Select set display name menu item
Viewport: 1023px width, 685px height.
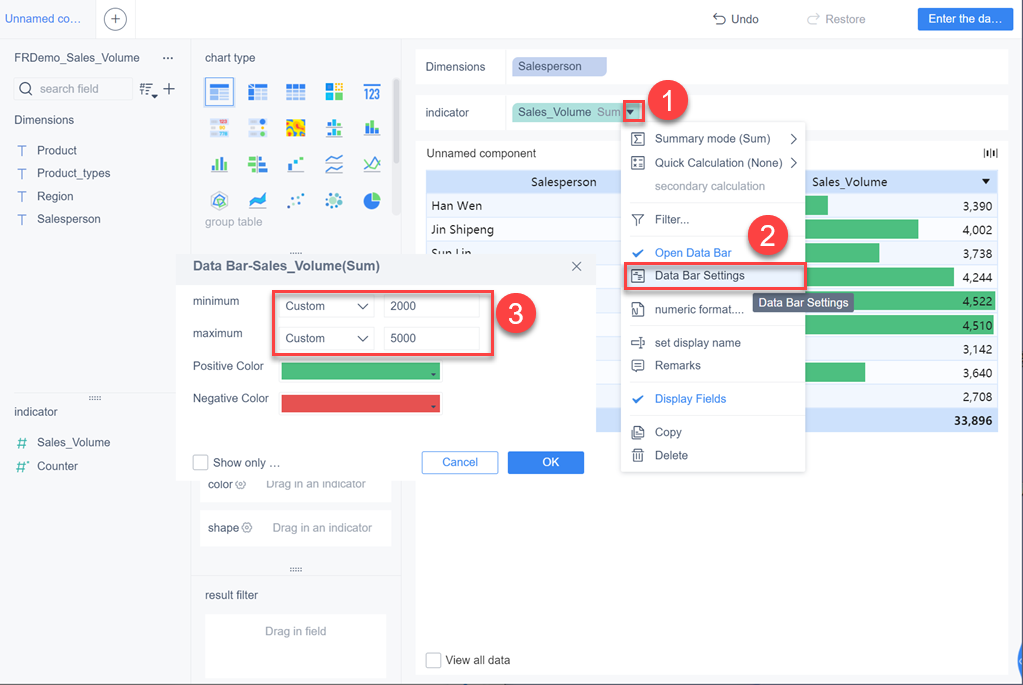713,343
